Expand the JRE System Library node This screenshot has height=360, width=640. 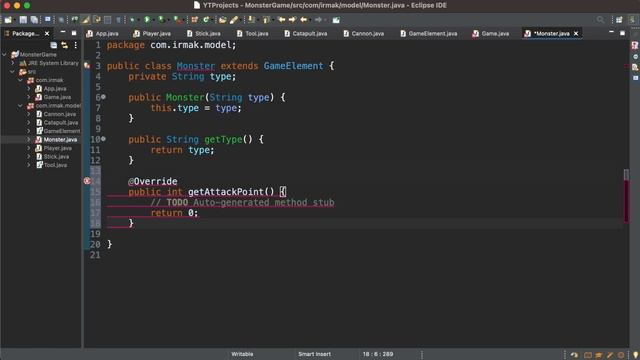tap(13, 63)
